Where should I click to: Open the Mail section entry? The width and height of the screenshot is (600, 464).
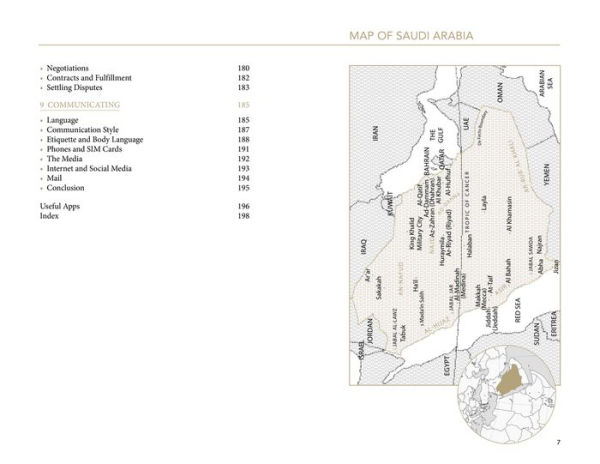61,179
